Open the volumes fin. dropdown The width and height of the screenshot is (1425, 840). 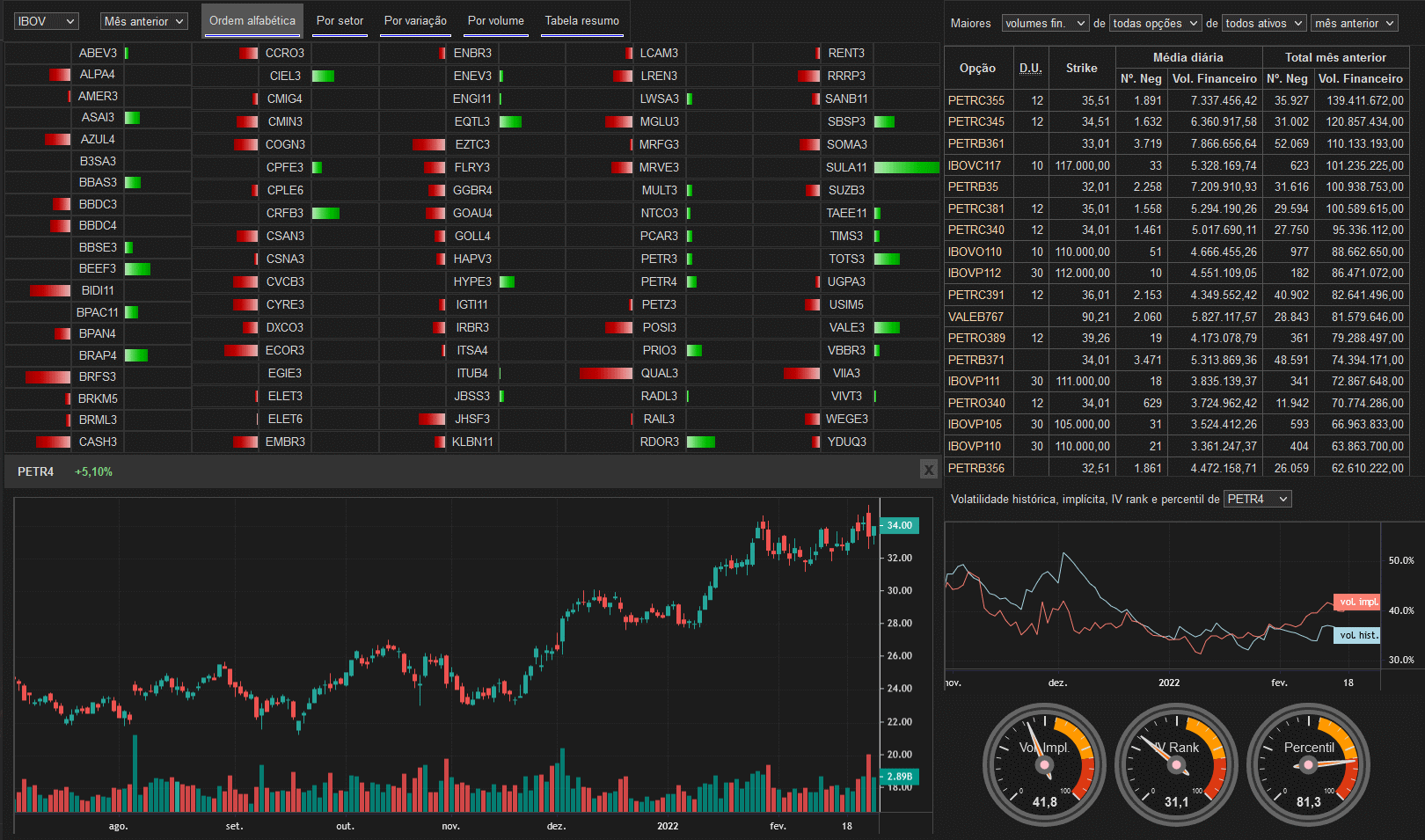[1045, 24]
